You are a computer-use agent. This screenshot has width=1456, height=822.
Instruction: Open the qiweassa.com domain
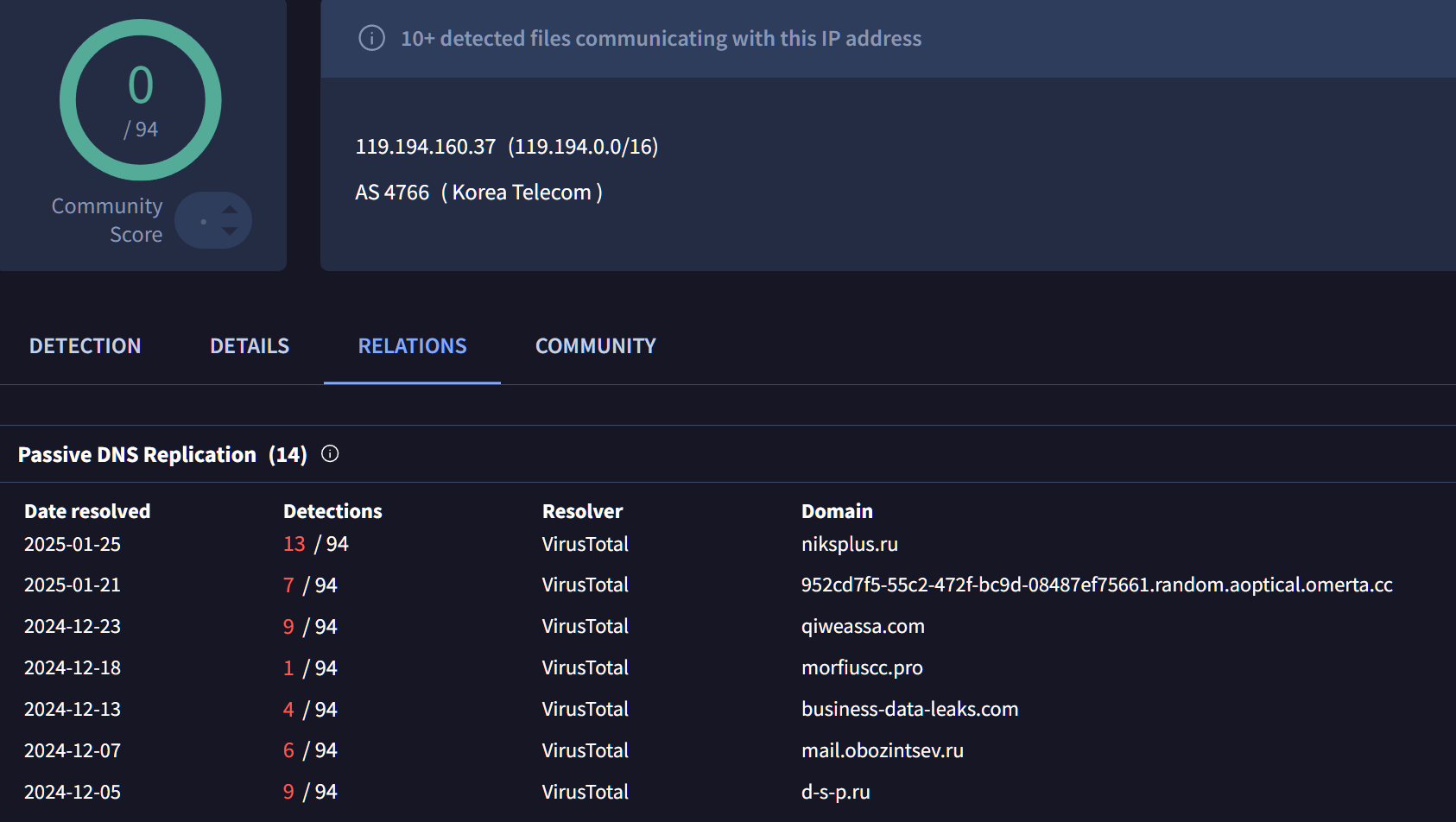coord(863,626)
